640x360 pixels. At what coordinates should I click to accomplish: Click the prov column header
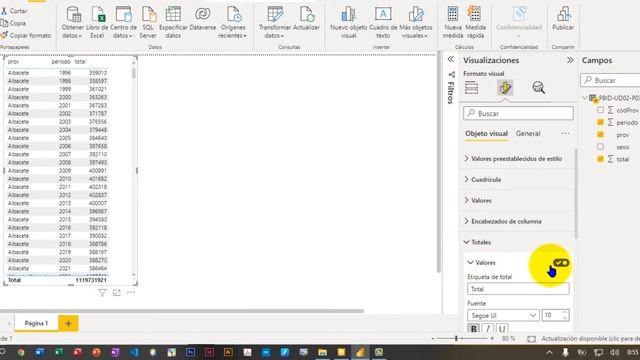pyautogui.click(x=13, y=62)
